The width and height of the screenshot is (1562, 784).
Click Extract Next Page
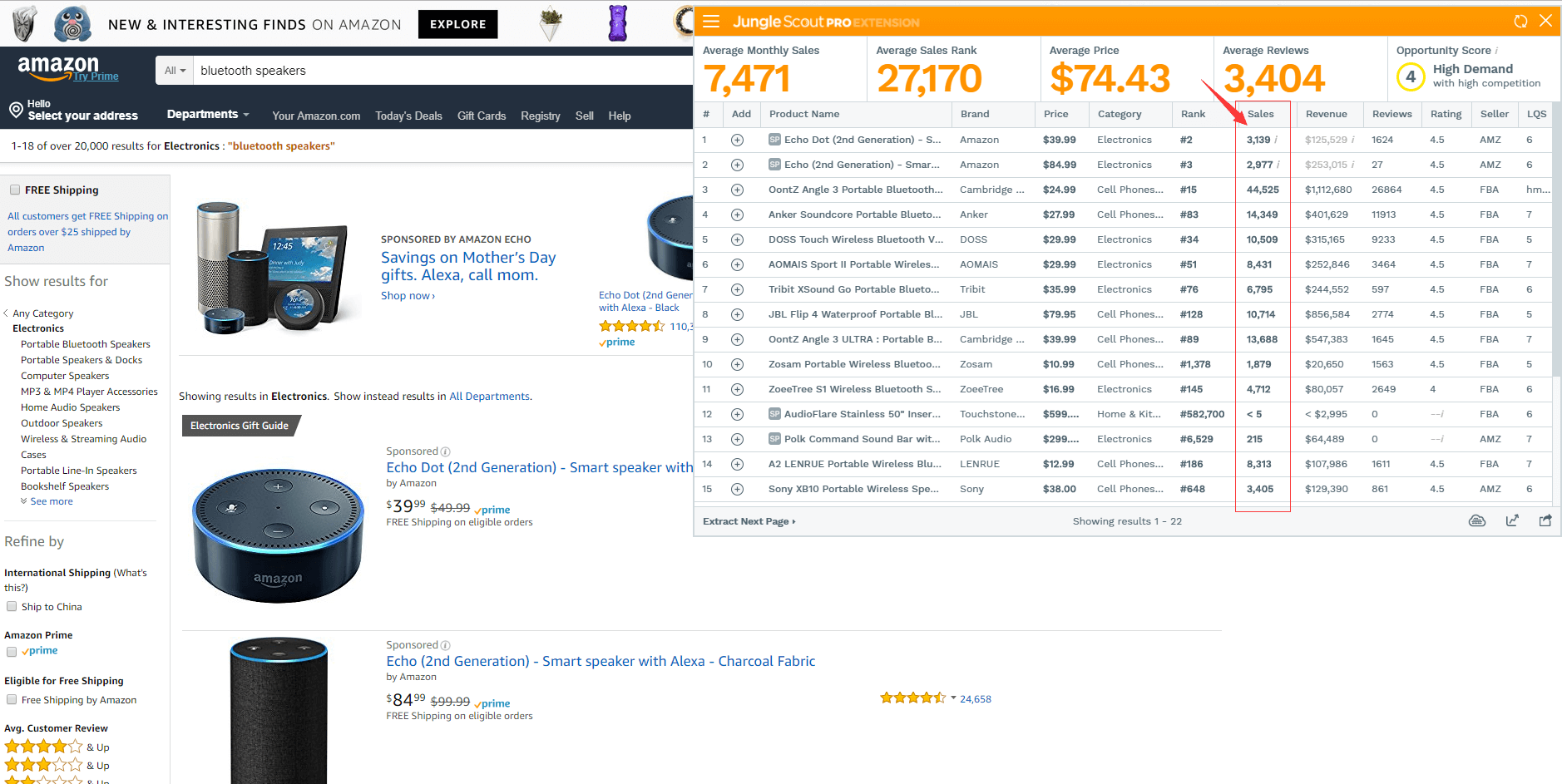point(749,521)
